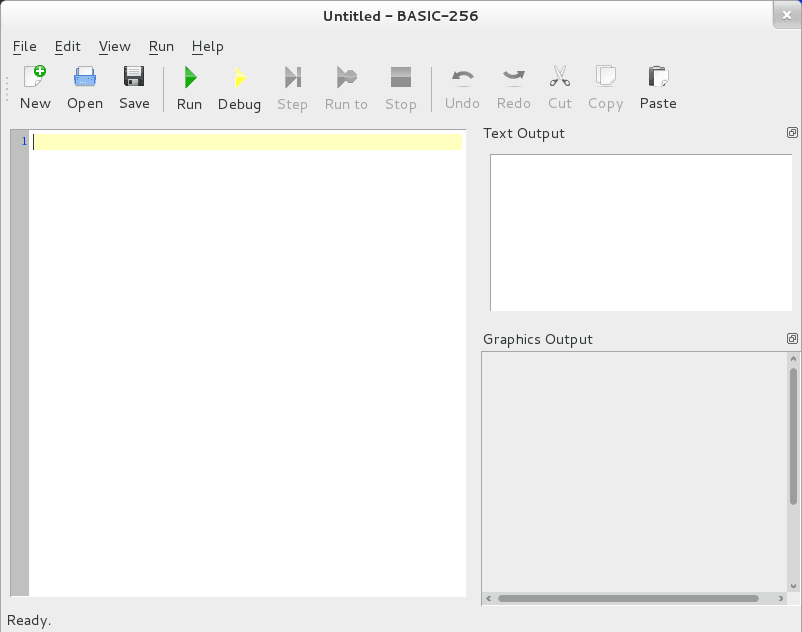Click the vertical scrollbar in Graphics Output
The height and width of the screenshot is (632, 802).
[x=793, y=436]
